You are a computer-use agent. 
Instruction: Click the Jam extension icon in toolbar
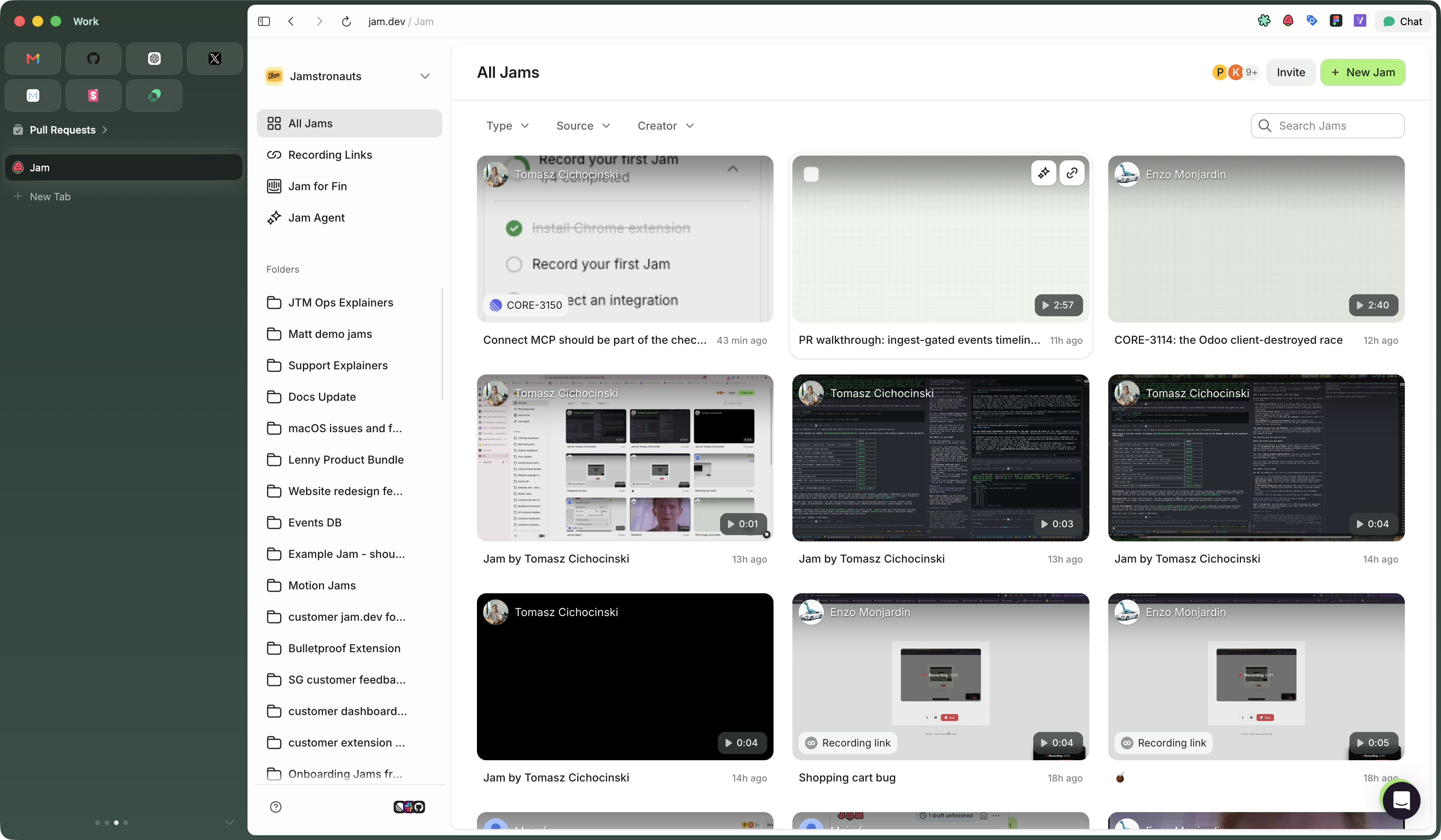pyautogui.click(x=1288, y=21)
